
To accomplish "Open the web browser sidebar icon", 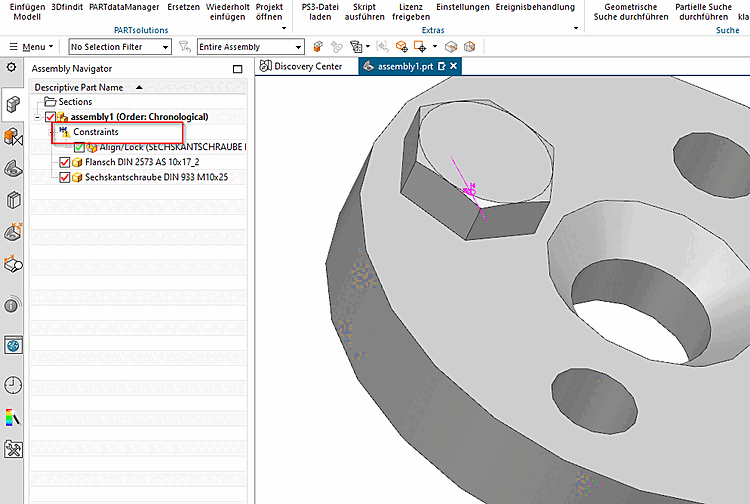I will click(x=13, y=346).
